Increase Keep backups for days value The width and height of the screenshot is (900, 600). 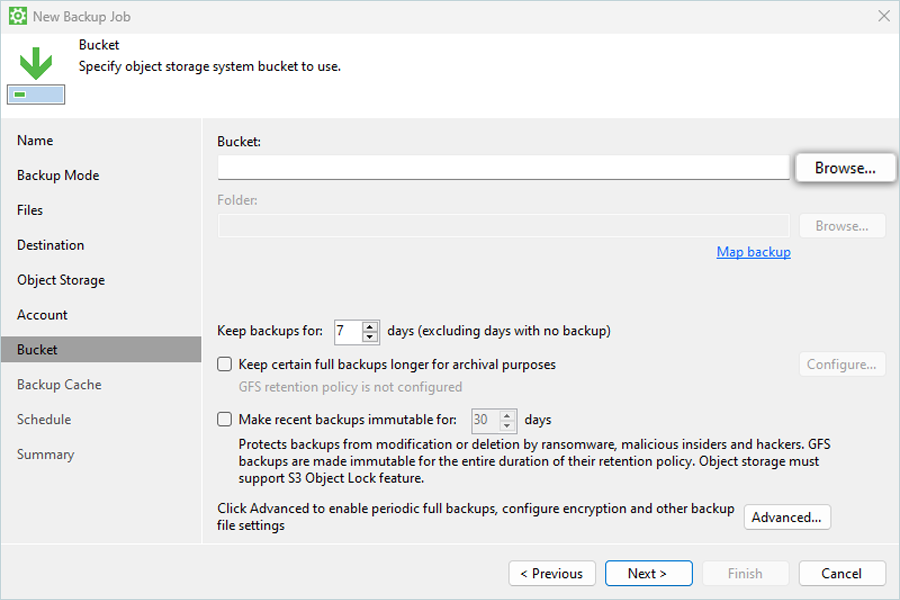(x=370, y=326)
